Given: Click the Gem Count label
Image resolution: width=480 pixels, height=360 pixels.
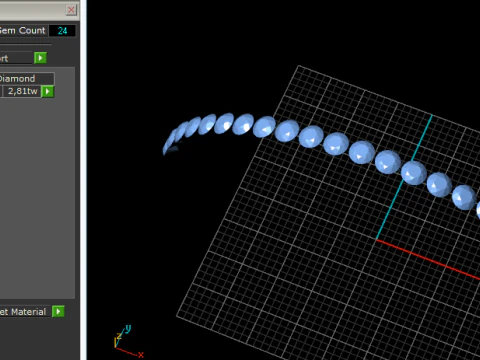Looking at the screenshot, I should pyautogui.click(x=22, y=30).
